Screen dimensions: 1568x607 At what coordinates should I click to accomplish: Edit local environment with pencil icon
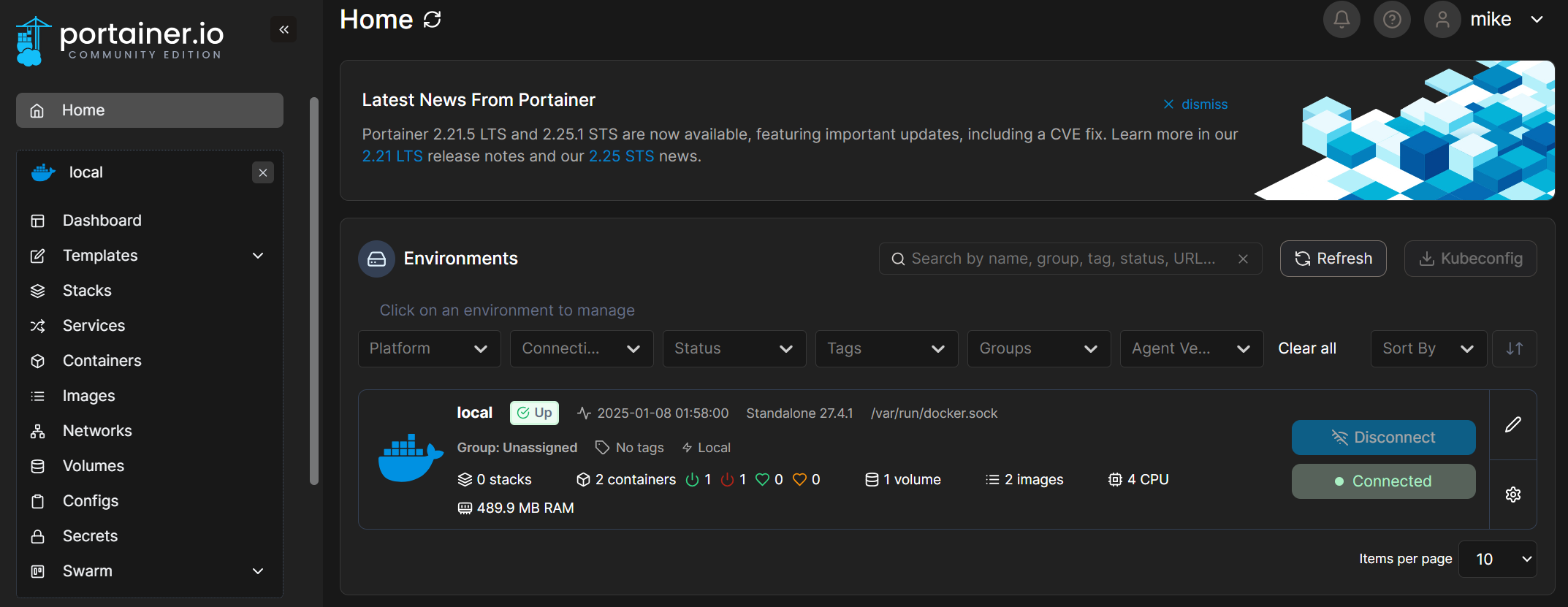pyautogui.click(x=1513, y=424)
